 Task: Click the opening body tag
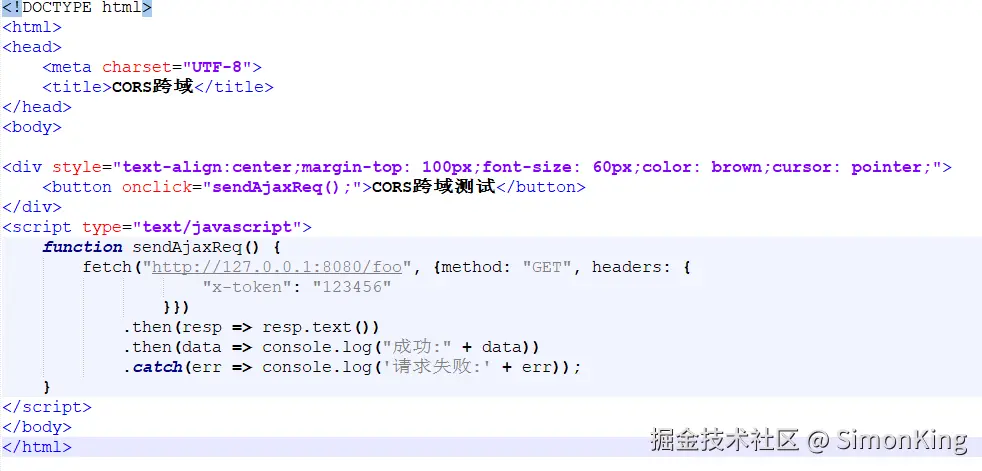(x=32, y=127)
